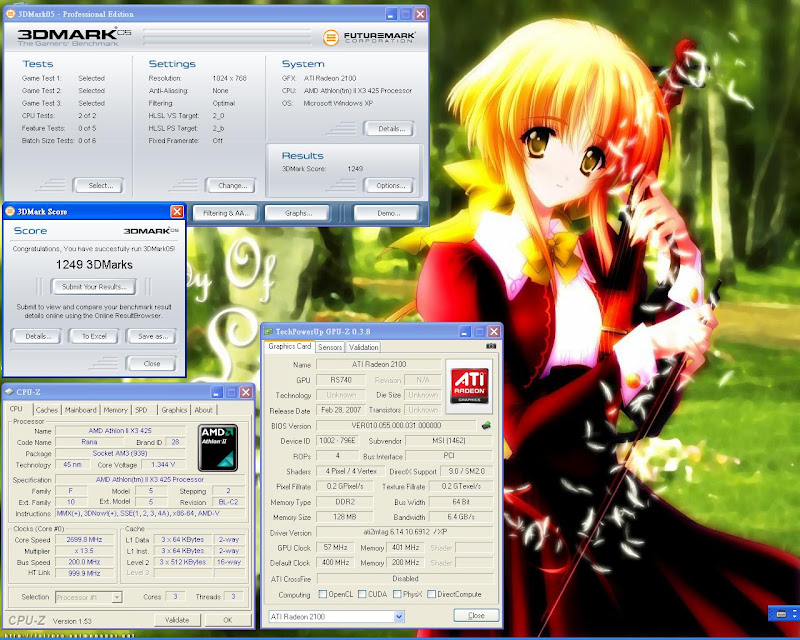Click Submit Your Results... button
Viewport: 800px width, 640px height.
(94, 287)
